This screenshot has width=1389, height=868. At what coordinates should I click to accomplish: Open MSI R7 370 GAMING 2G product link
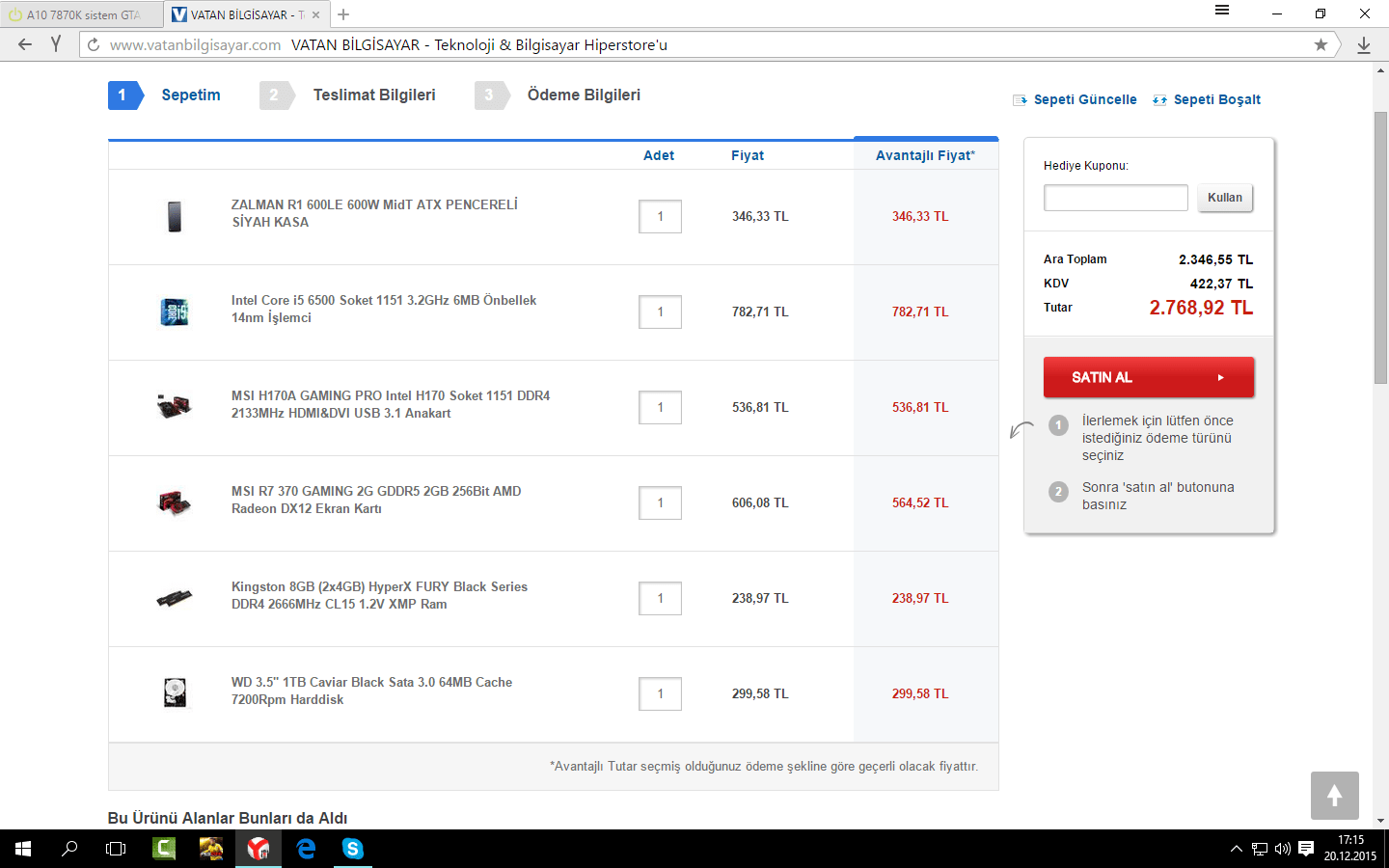(376, 500)
